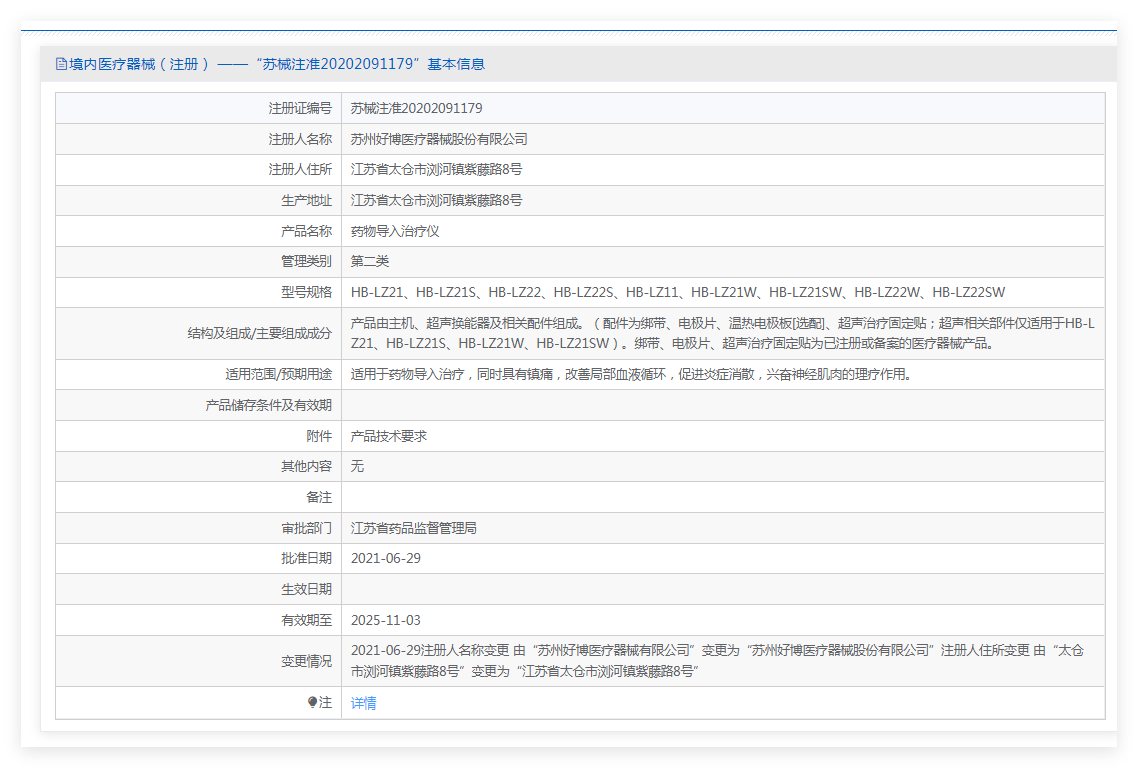Click the value 无 in 其他内容 row
The width and height of the screenshot is (1138, 768).
point(357,466)
